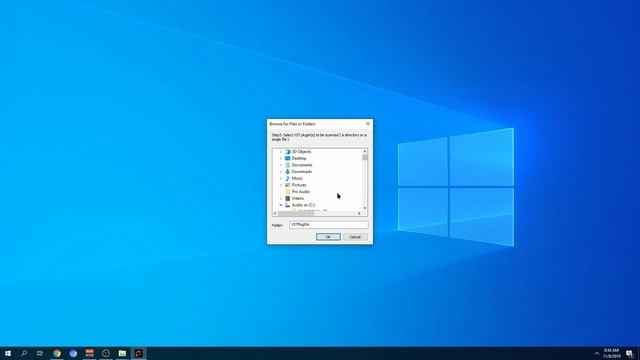Open the red striped app on taskbar

click(89, 353)
